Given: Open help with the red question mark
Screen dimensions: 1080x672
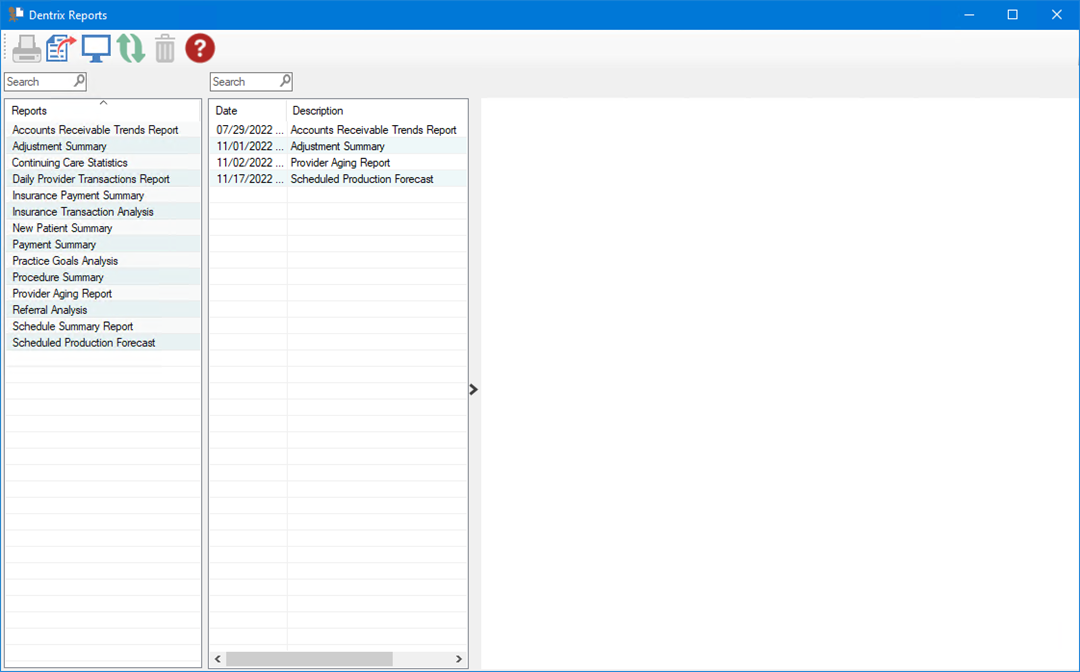Looking at the screenshot, I should coord(200,48).
